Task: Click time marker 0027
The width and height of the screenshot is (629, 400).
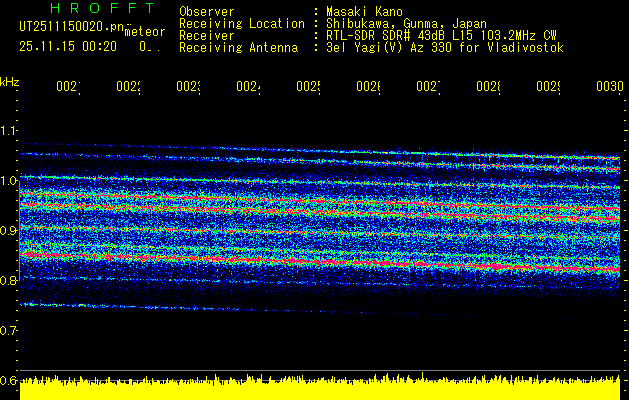Action: (429, 87)
